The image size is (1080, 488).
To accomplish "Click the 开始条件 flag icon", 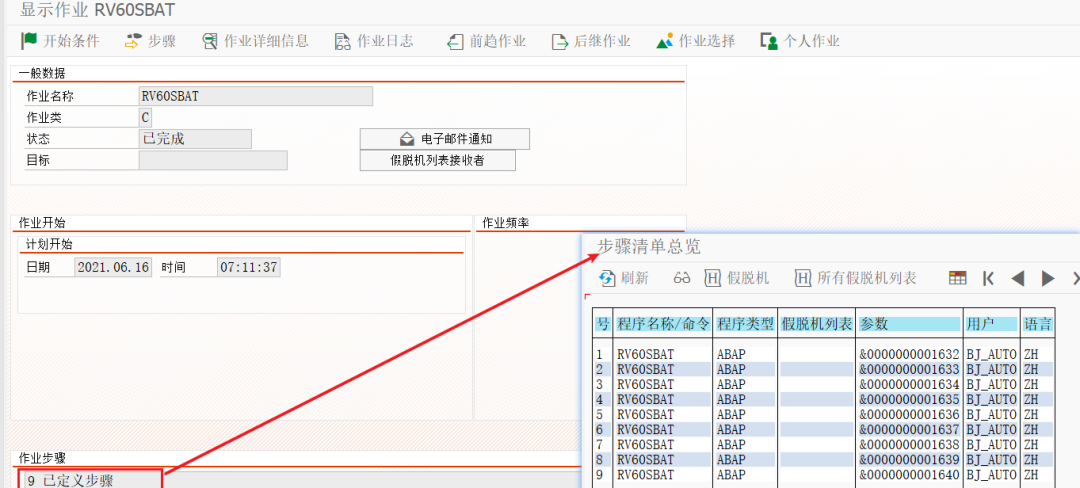I will click(29, 41).
